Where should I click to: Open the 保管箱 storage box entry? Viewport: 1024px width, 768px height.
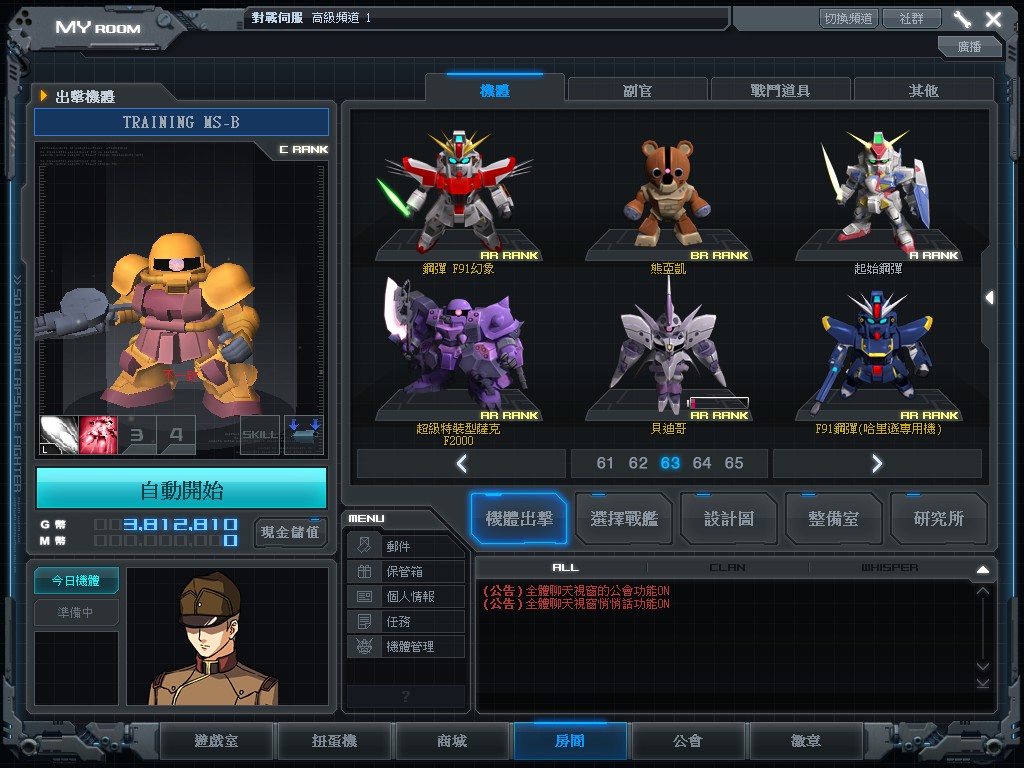[x=406, y=571]
